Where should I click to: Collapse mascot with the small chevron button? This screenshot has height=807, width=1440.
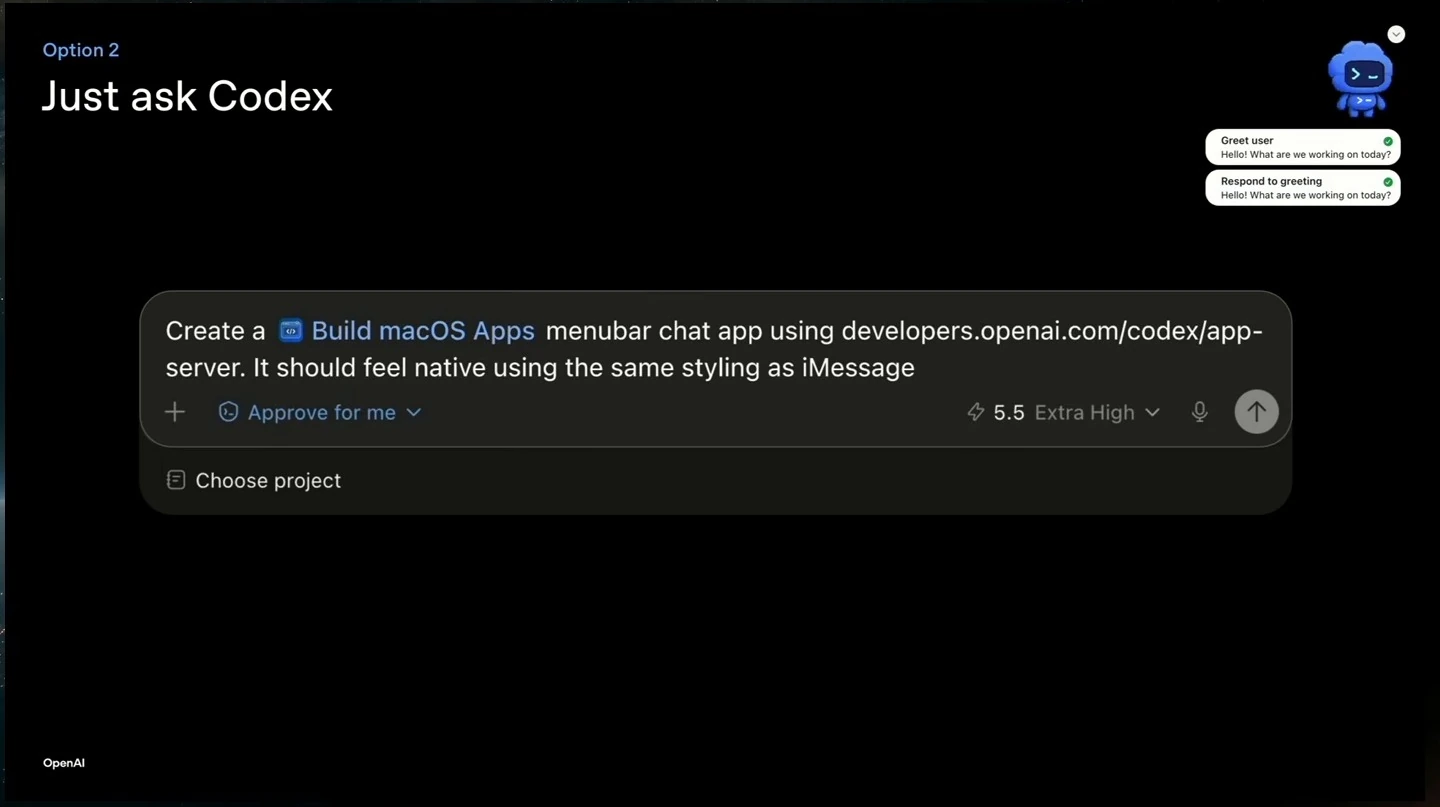tap(1396, 35)
